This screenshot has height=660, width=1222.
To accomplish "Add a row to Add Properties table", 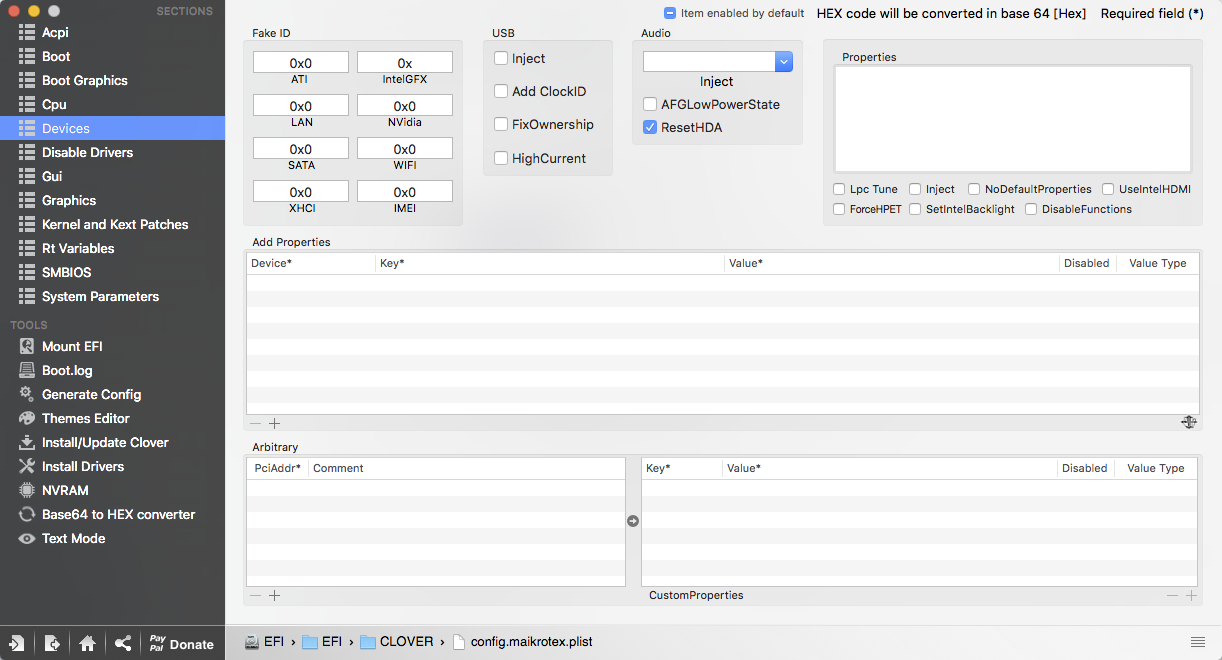I will (274, 423).
